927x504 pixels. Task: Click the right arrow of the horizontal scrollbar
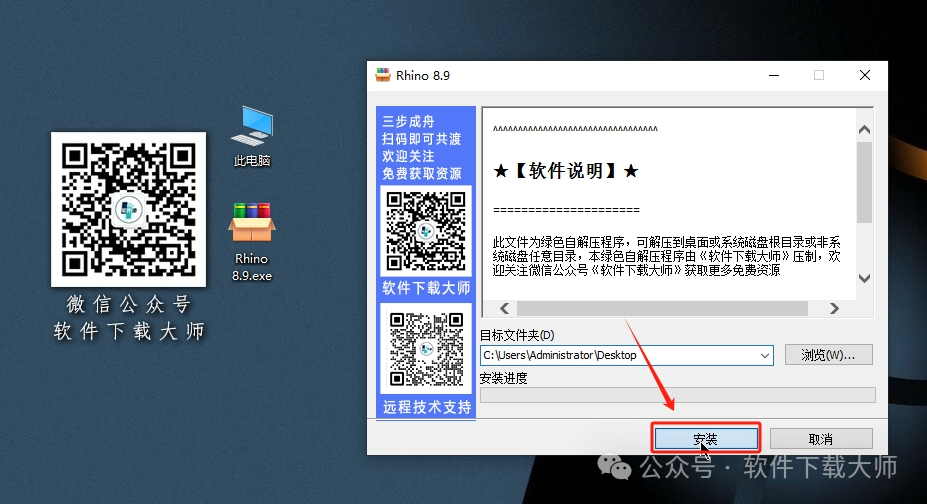point(834,308)
